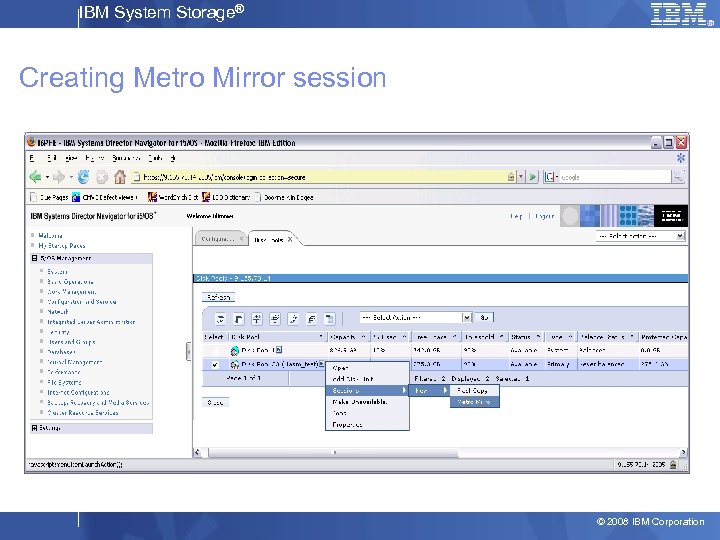Click the second table toolbar icon (deselect all)
The width and height of the screenshot is (720, 540).
pyautogui.click(x=239, y=319)
